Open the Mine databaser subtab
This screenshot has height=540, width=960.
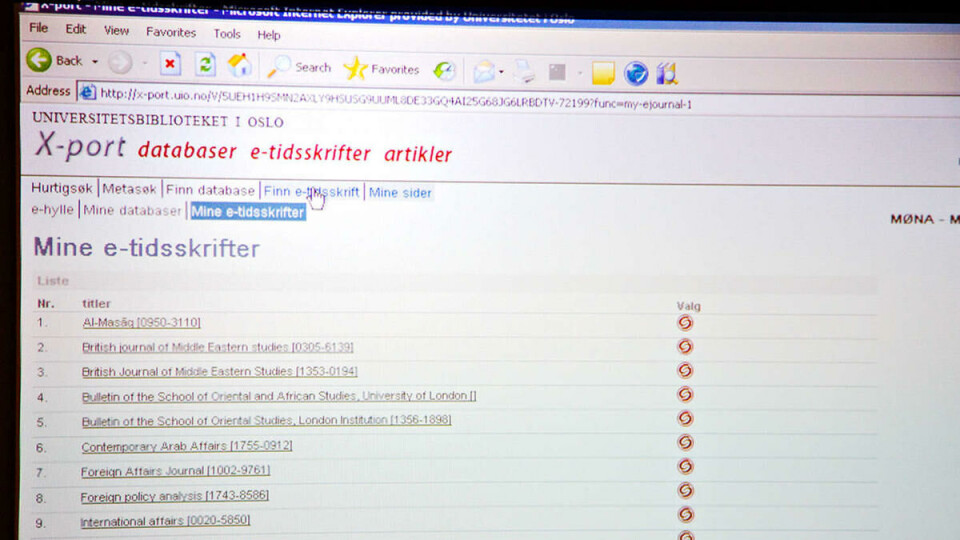click(132, 211)
